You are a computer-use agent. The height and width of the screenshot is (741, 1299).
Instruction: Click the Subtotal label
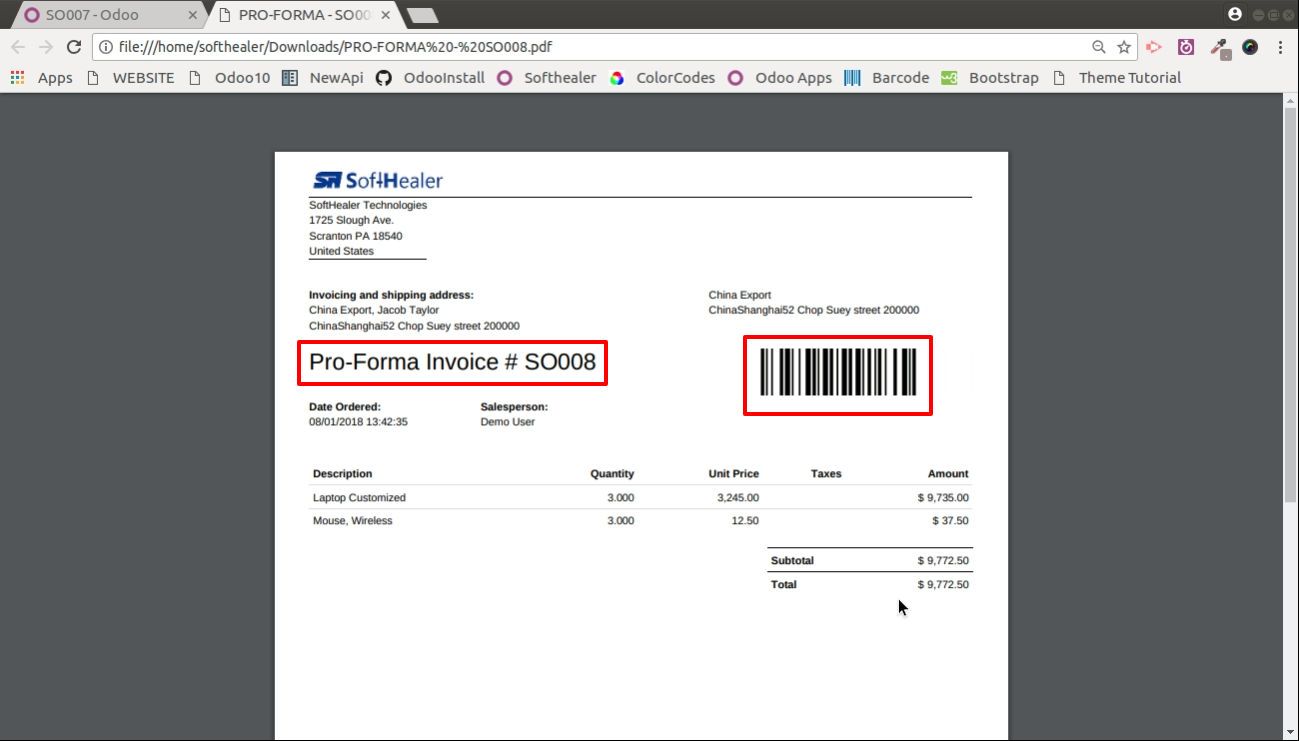792,561
